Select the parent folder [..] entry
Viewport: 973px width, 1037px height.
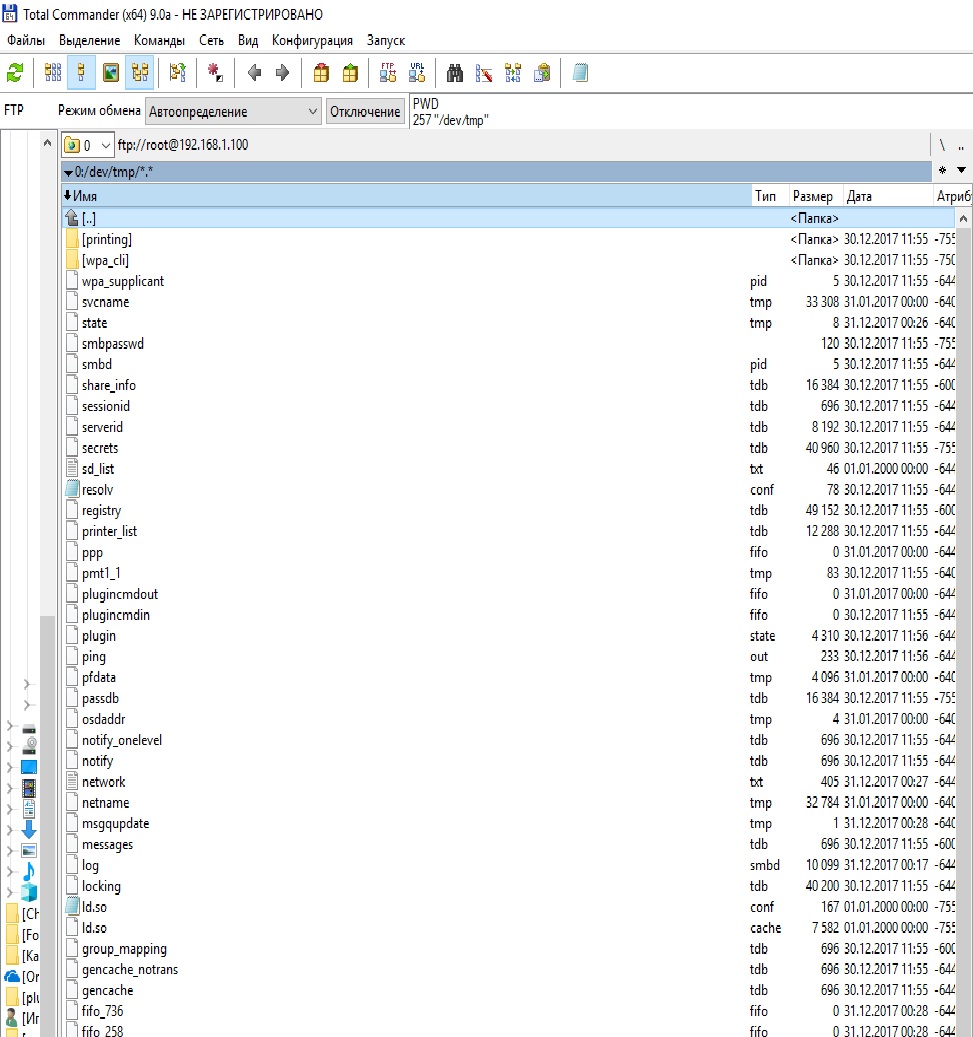click(508, 218)
